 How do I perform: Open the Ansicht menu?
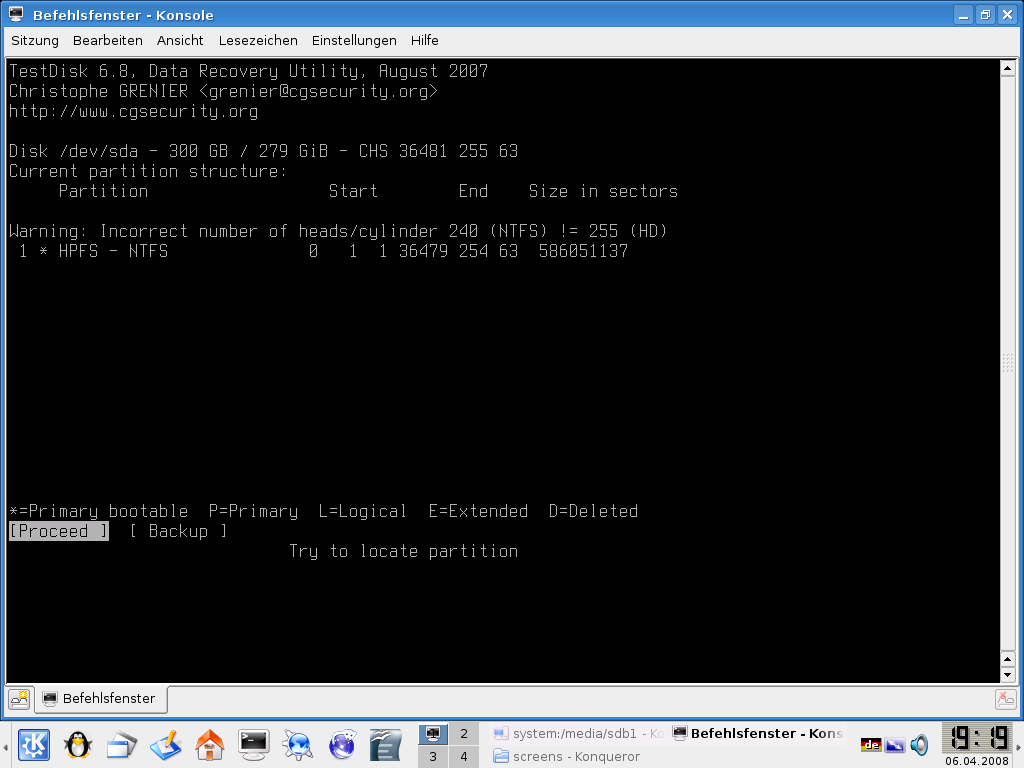[180, 40]
